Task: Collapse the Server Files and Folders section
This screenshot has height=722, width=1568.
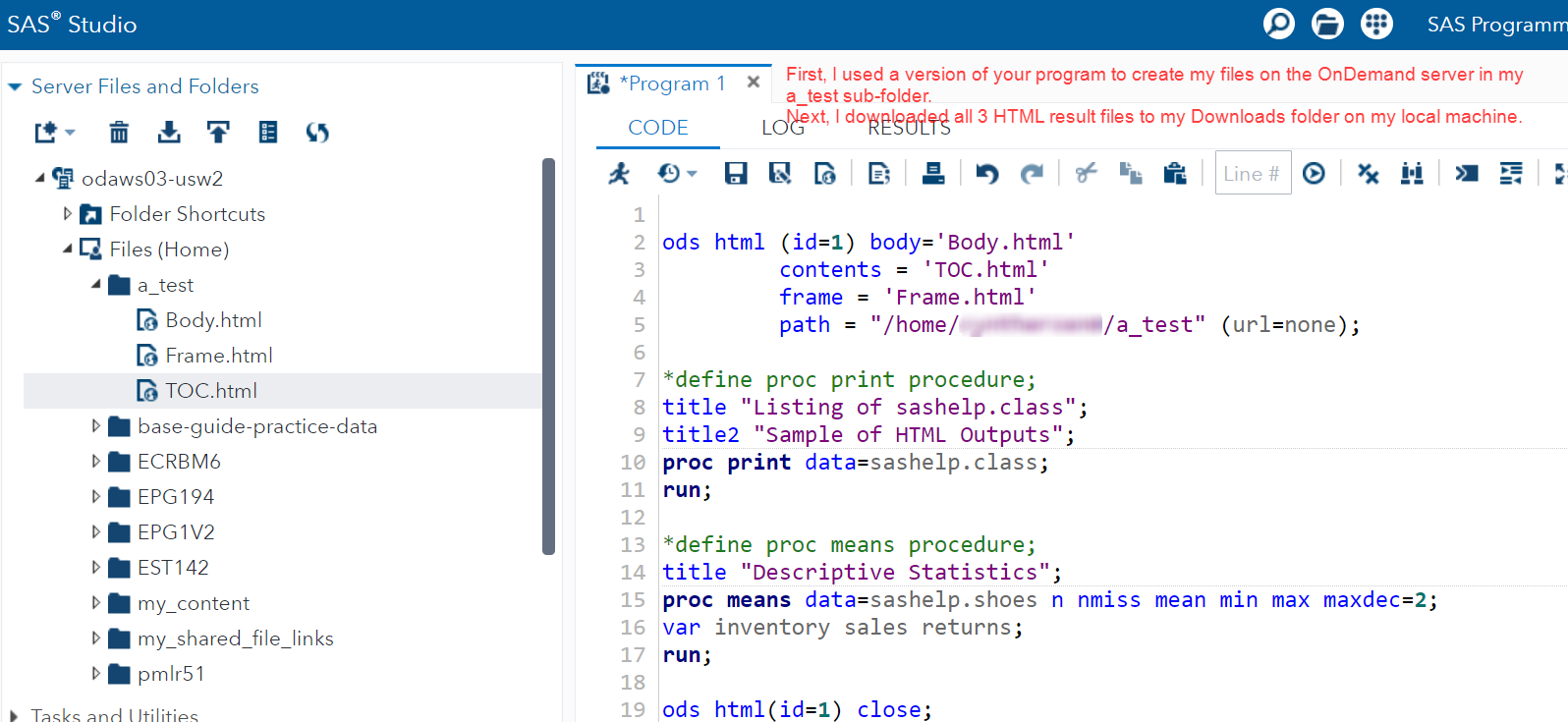Action: coord(15,86)
